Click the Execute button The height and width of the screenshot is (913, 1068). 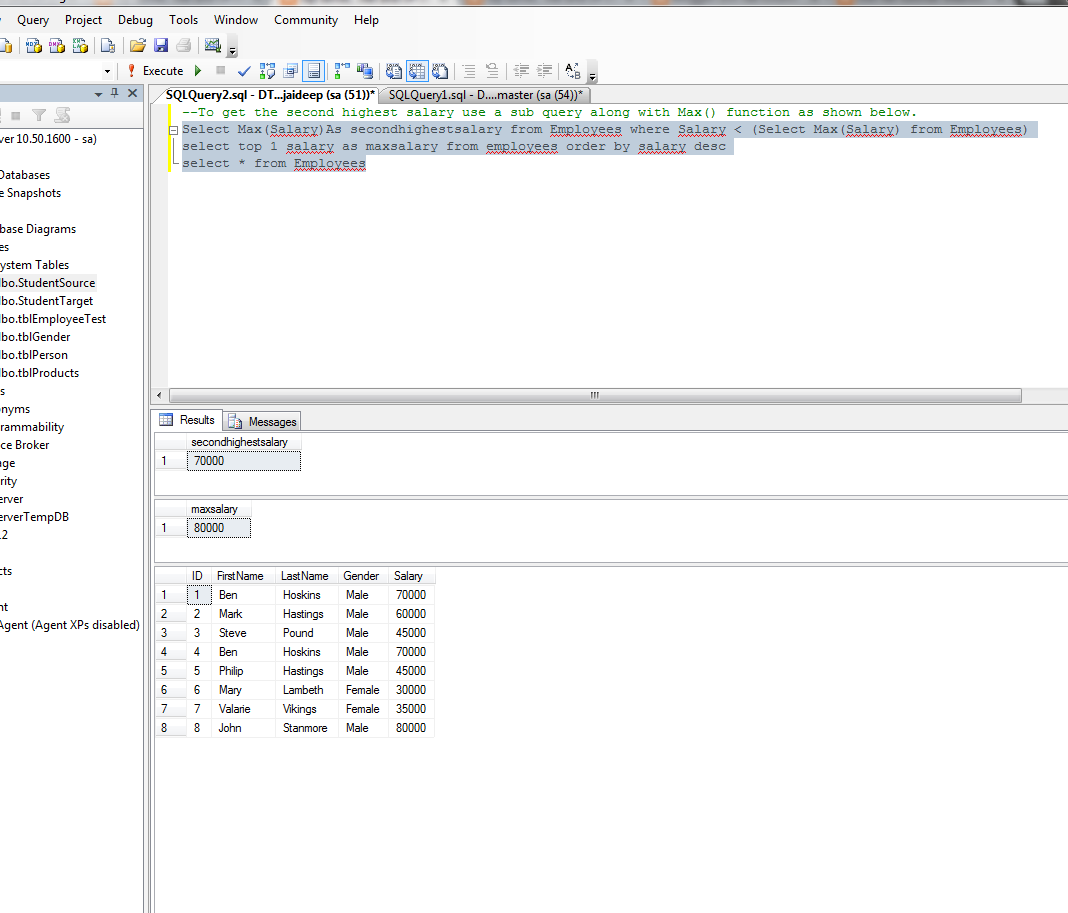tap(155, 71)
